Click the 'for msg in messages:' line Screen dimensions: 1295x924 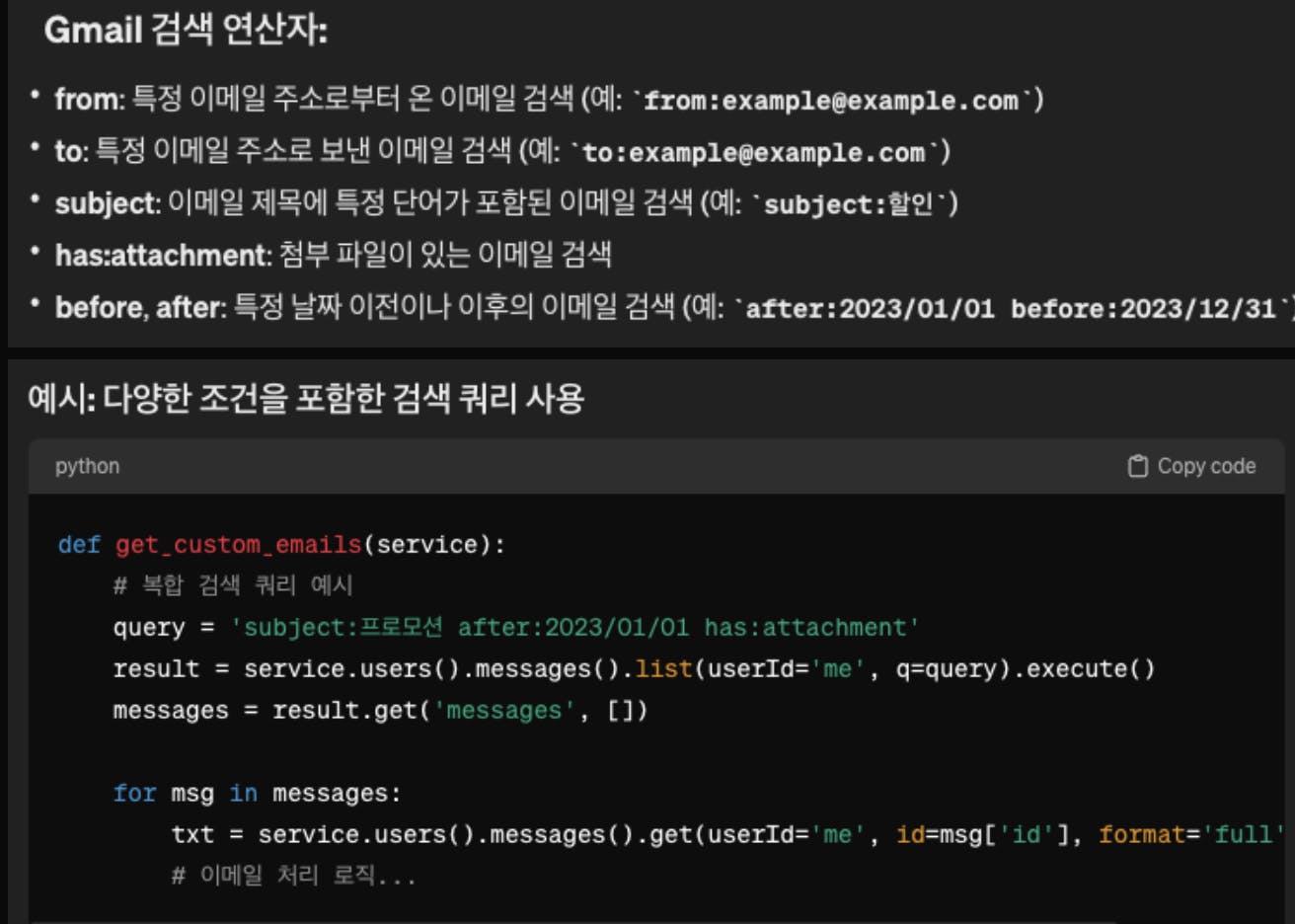pos(257,794)
